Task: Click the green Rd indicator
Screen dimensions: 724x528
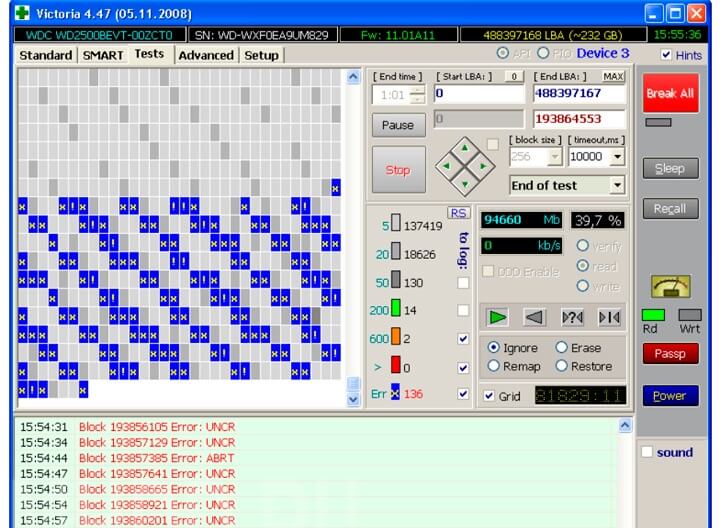Action: pyautogui.click(x=653, y=315)
